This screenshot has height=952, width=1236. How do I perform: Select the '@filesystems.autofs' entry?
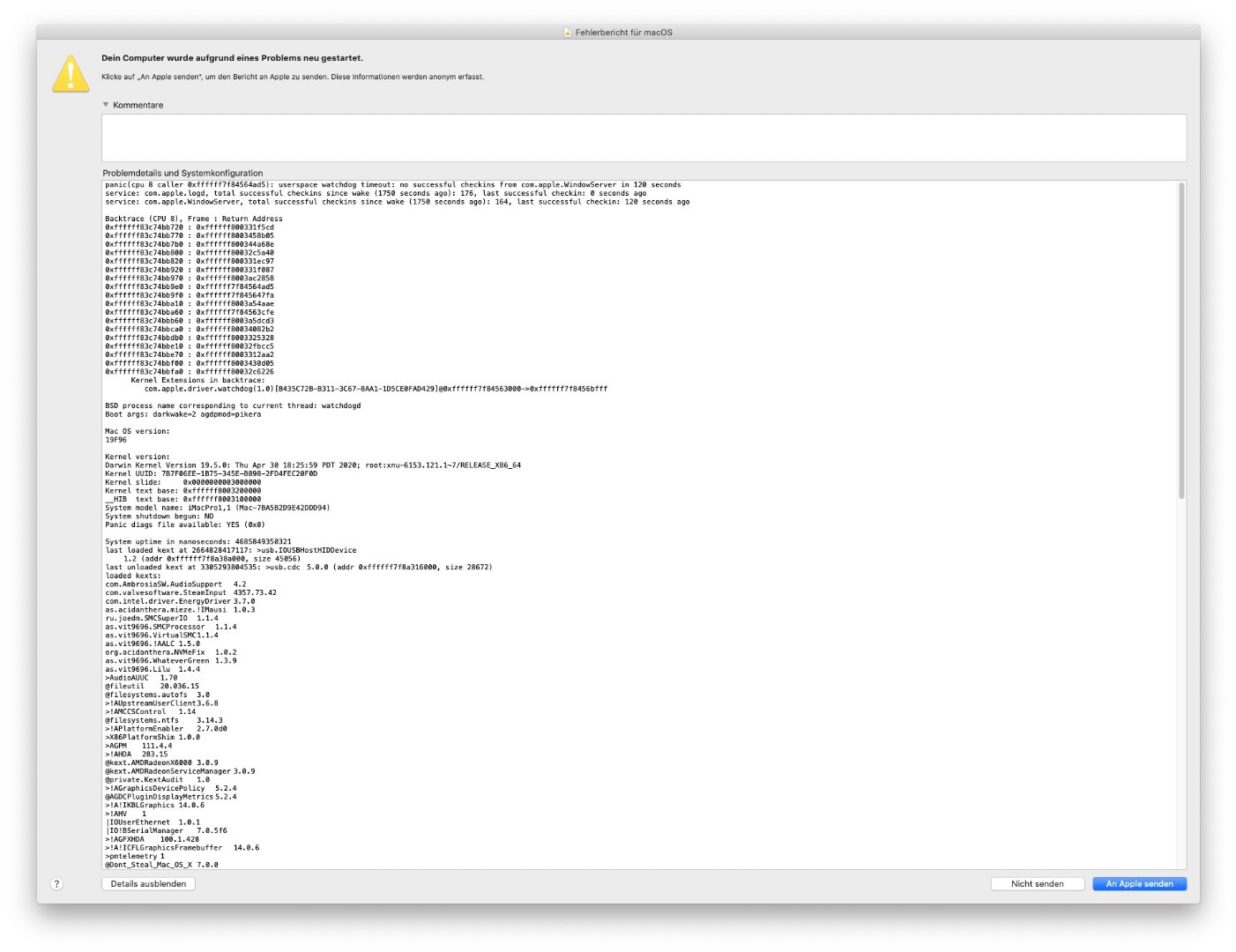(158, 695)
